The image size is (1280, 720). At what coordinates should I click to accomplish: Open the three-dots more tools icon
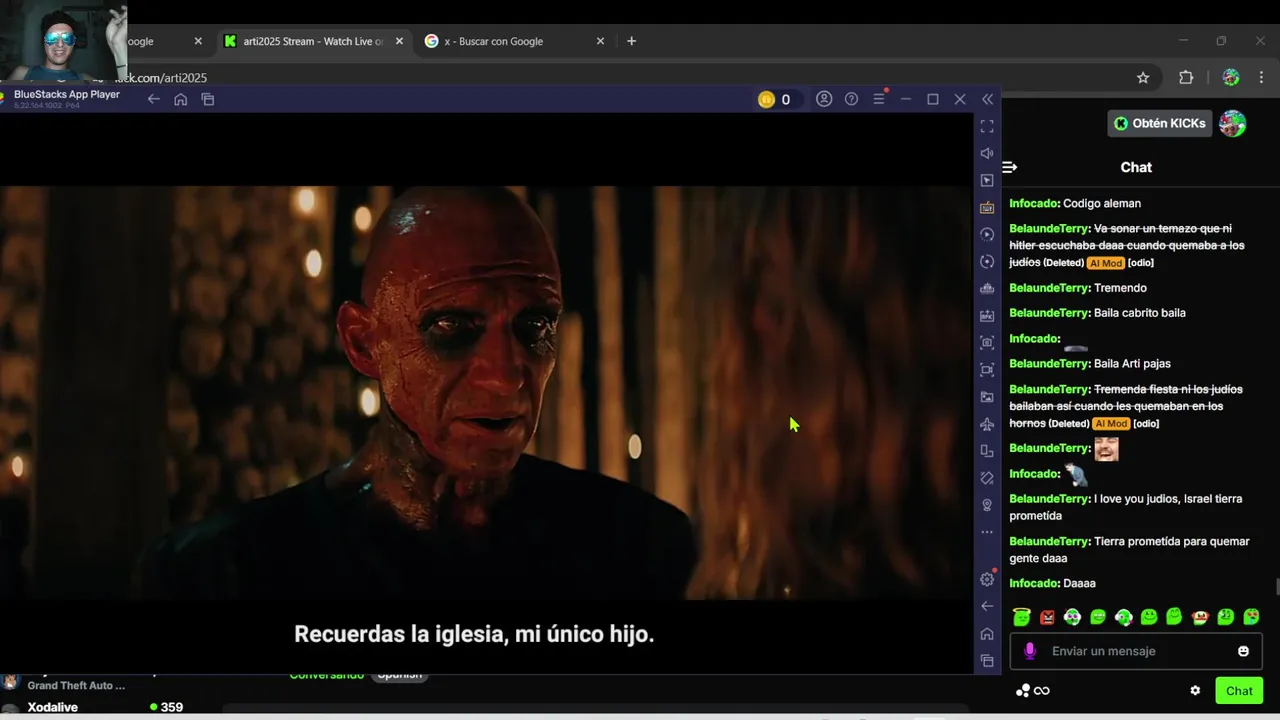pos(987,532)
